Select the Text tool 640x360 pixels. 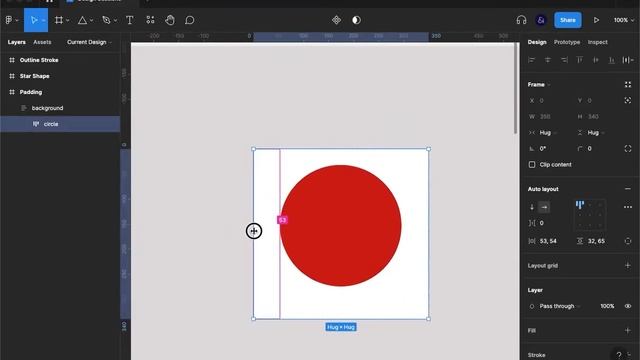[x=129, y=20]
